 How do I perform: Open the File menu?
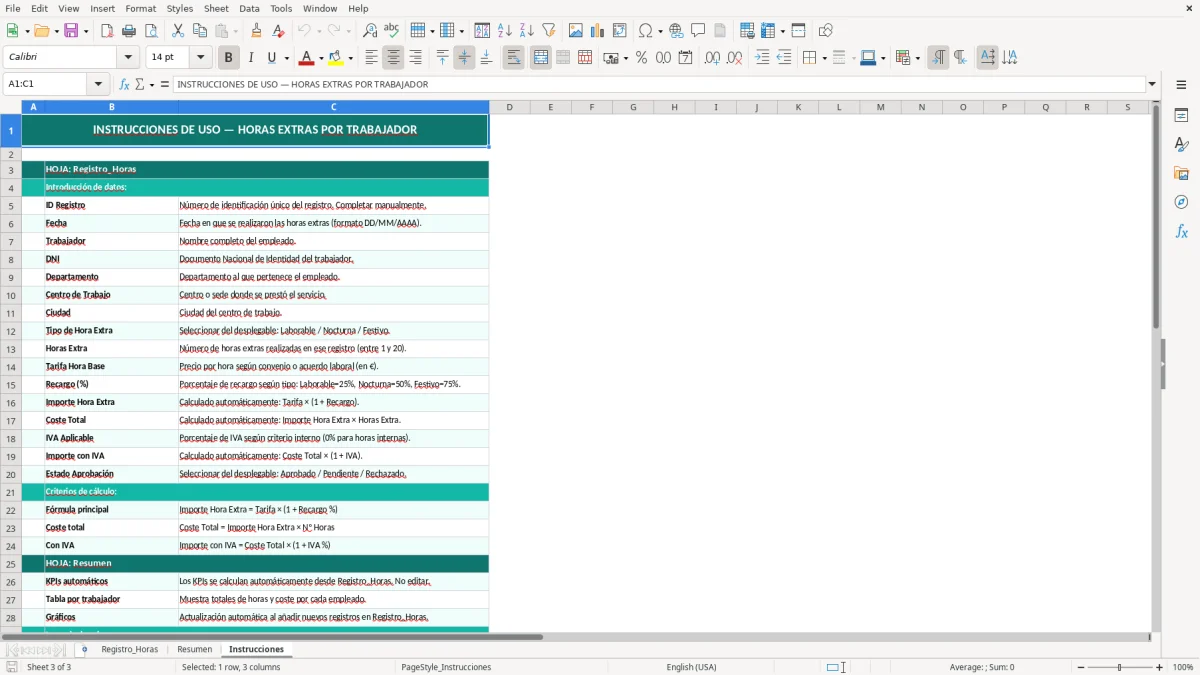pos(12,8)
